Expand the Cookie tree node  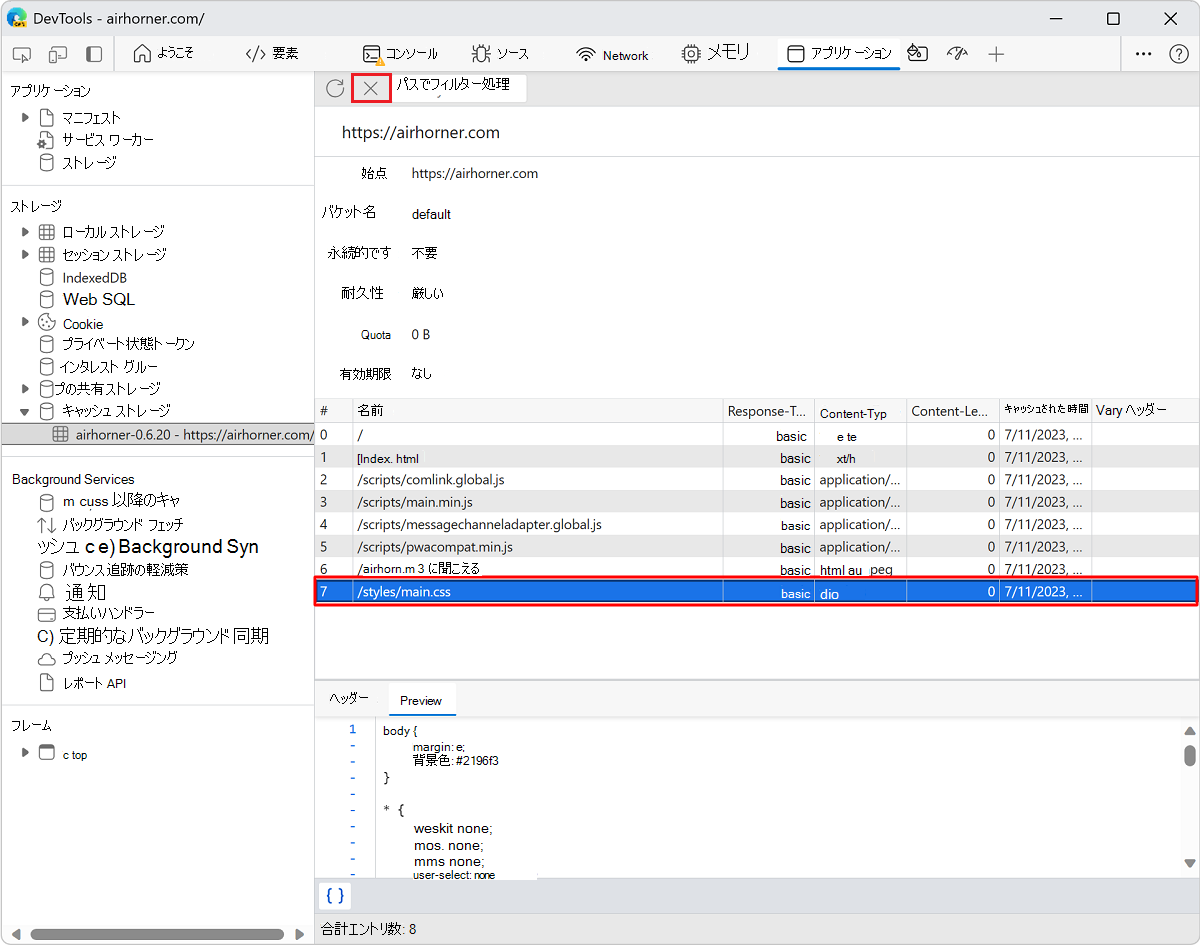(26, 323)
